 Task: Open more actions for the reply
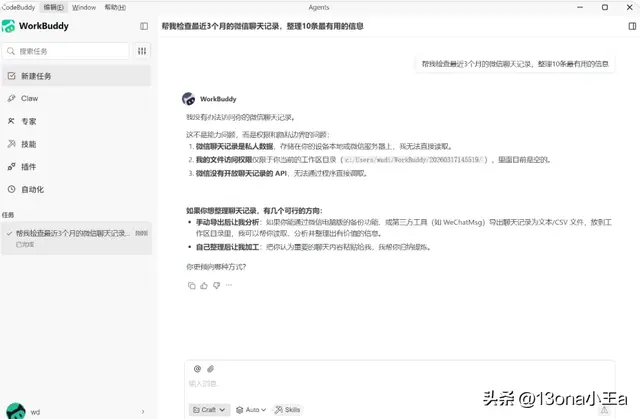(x=229, y=285)
